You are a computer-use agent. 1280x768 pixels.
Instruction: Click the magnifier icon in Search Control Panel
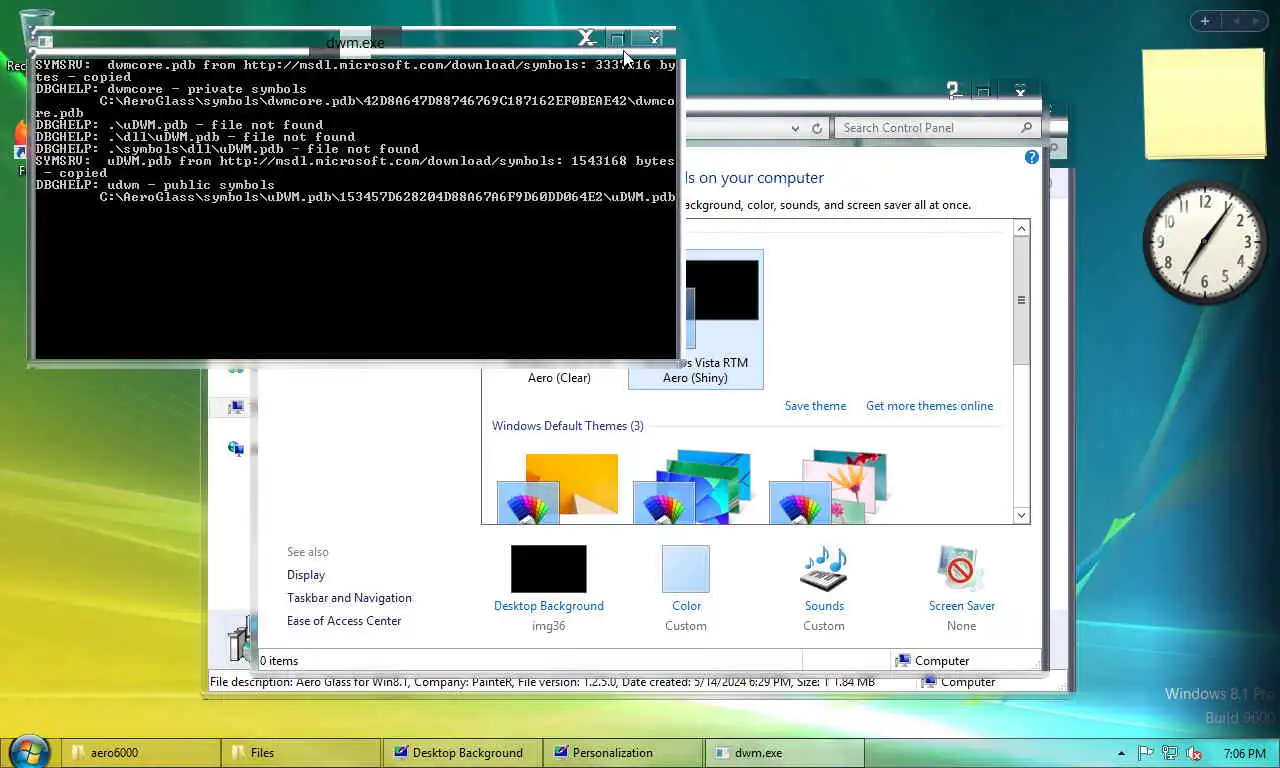point(1026,128)
